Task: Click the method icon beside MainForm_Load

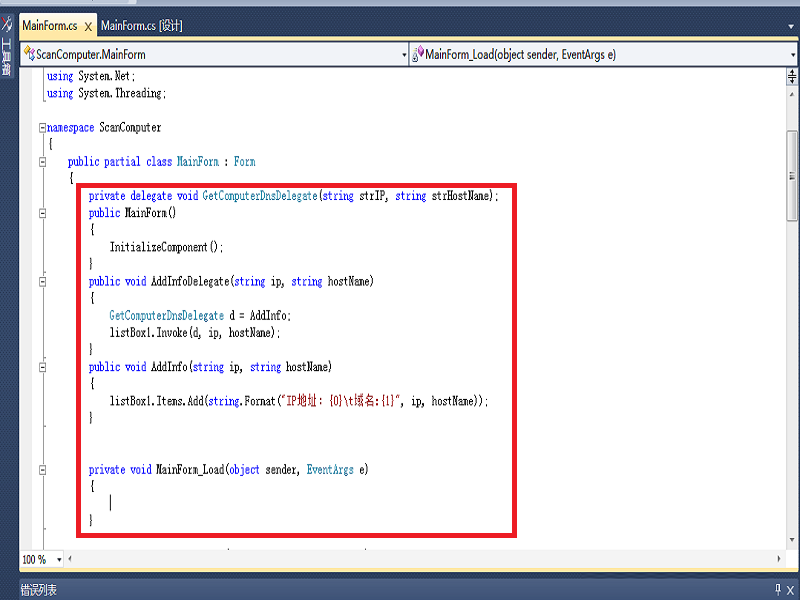Action: pos(418,54)
